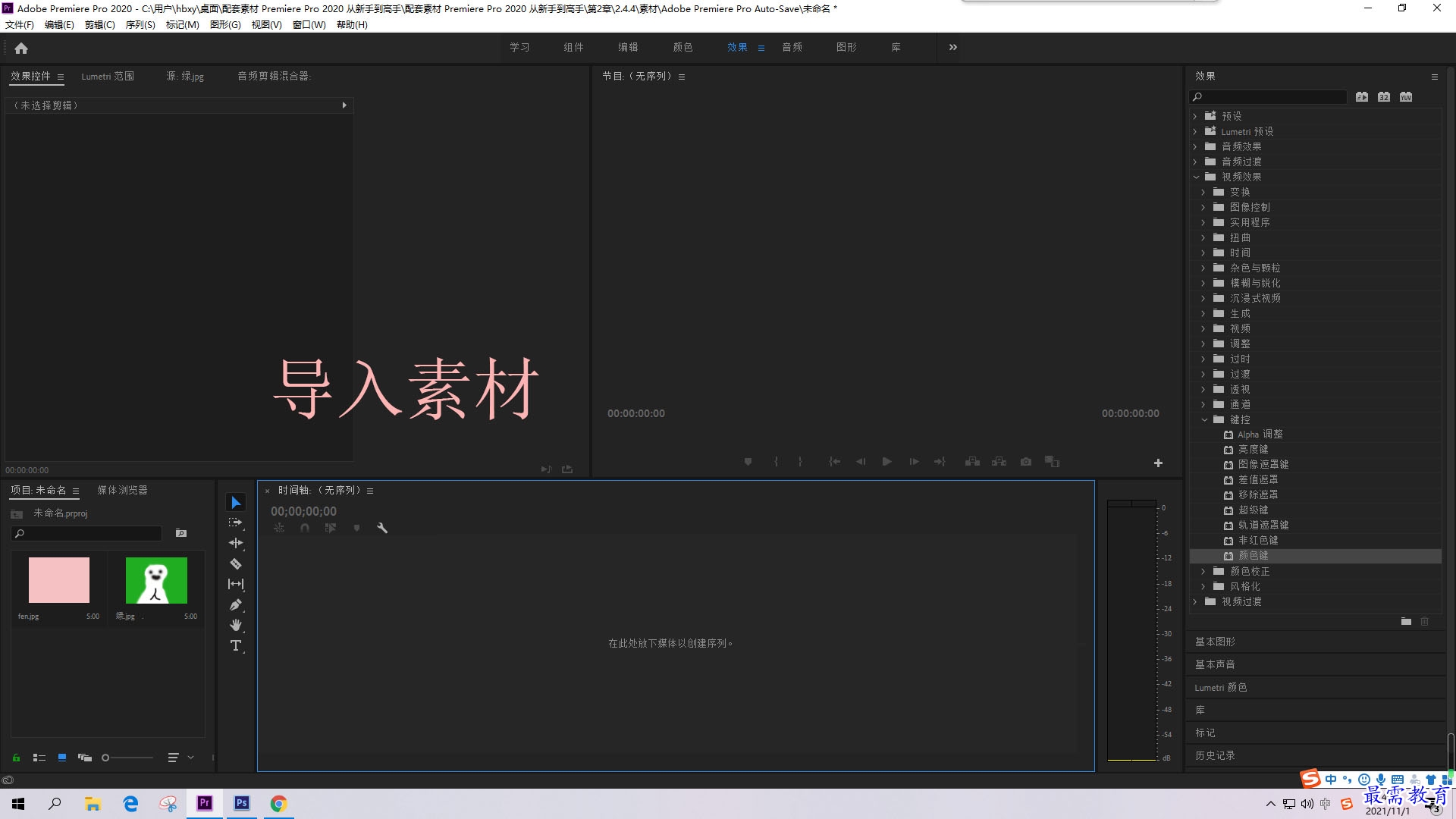Open the 媒体浏览器 tab

click(122, 490)
